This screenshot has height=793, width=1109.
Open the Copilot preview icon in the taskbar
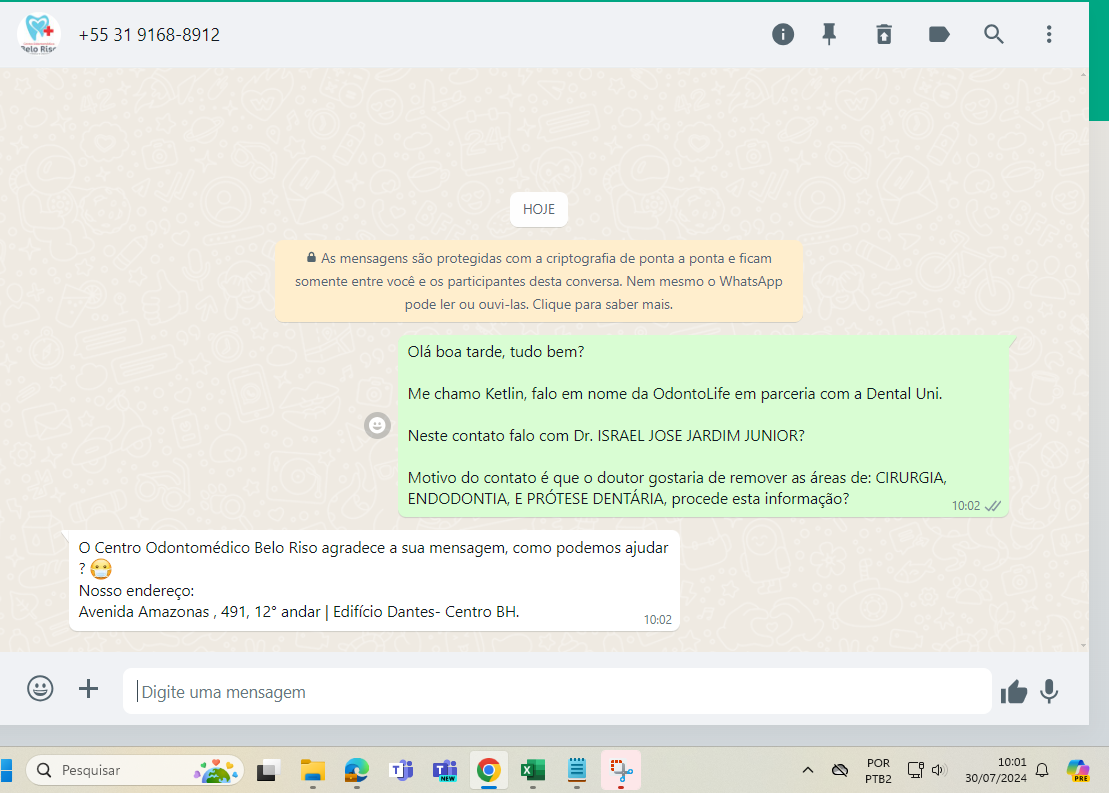(x=1079, y=770)
